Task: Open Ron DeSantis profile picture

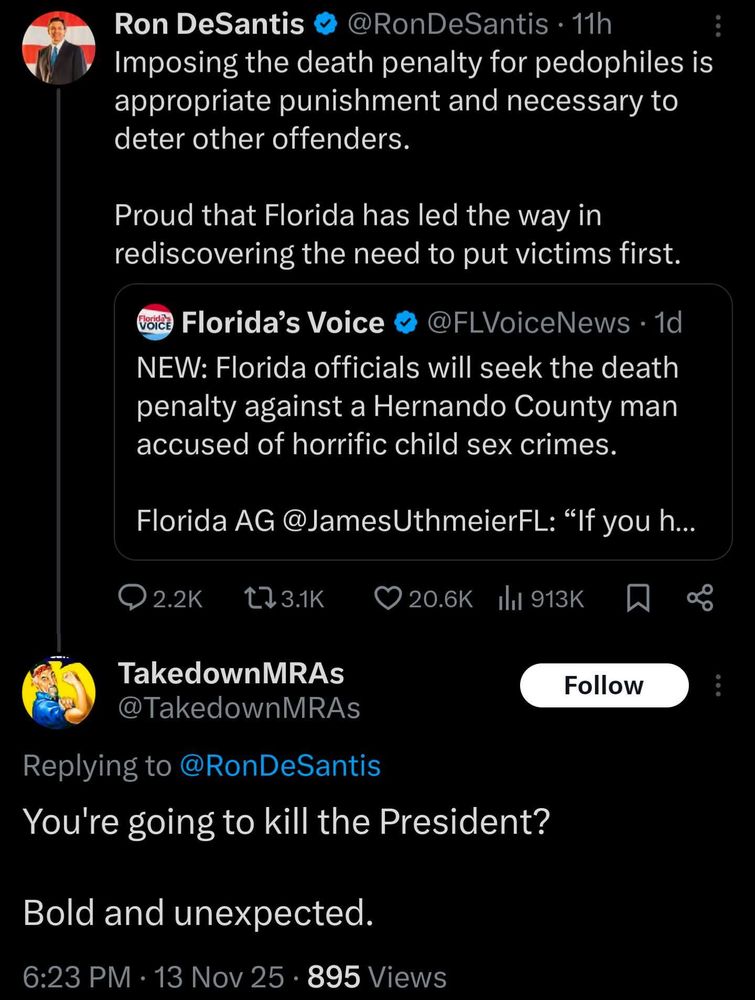Action: [58, 49]
